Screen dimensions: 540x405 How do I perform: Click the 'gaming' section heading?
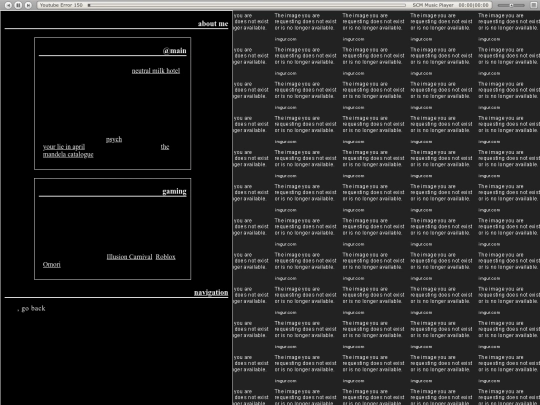tap(174, 191)
